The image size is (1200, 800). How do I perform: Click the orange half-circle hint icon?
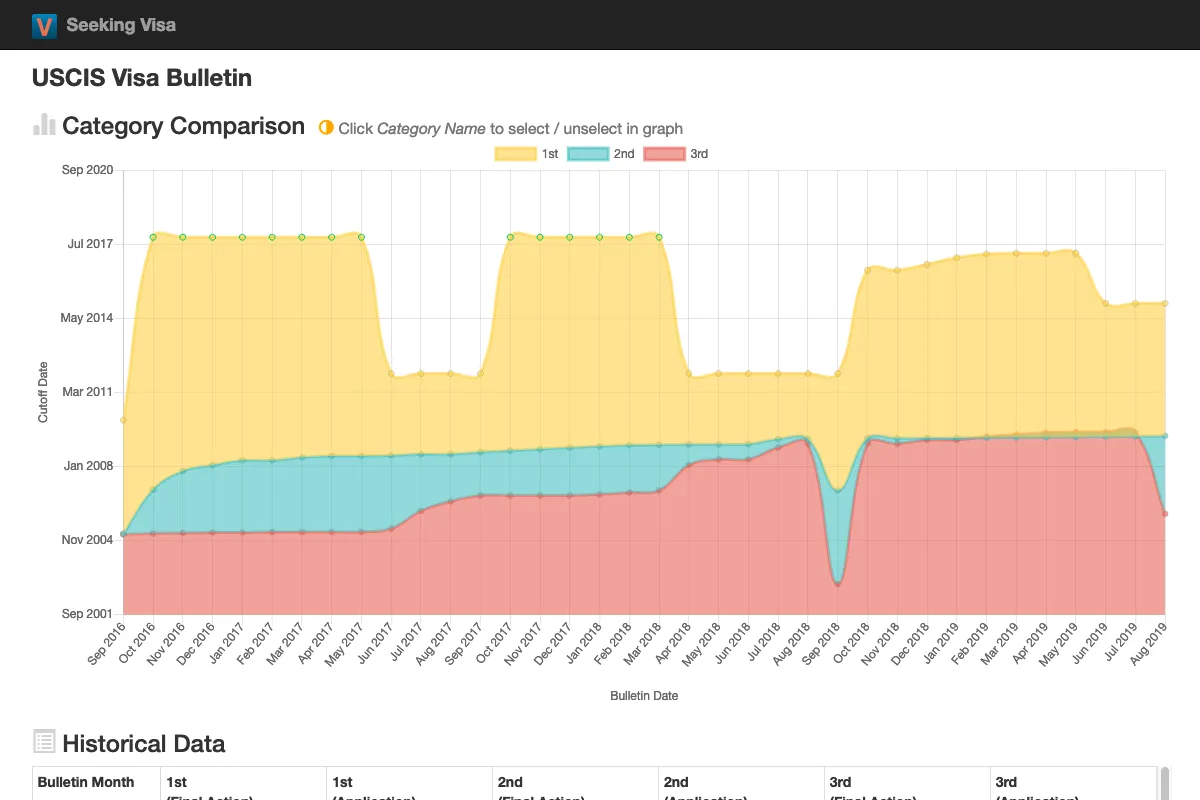pyautogui.click(x=325, y=128)
